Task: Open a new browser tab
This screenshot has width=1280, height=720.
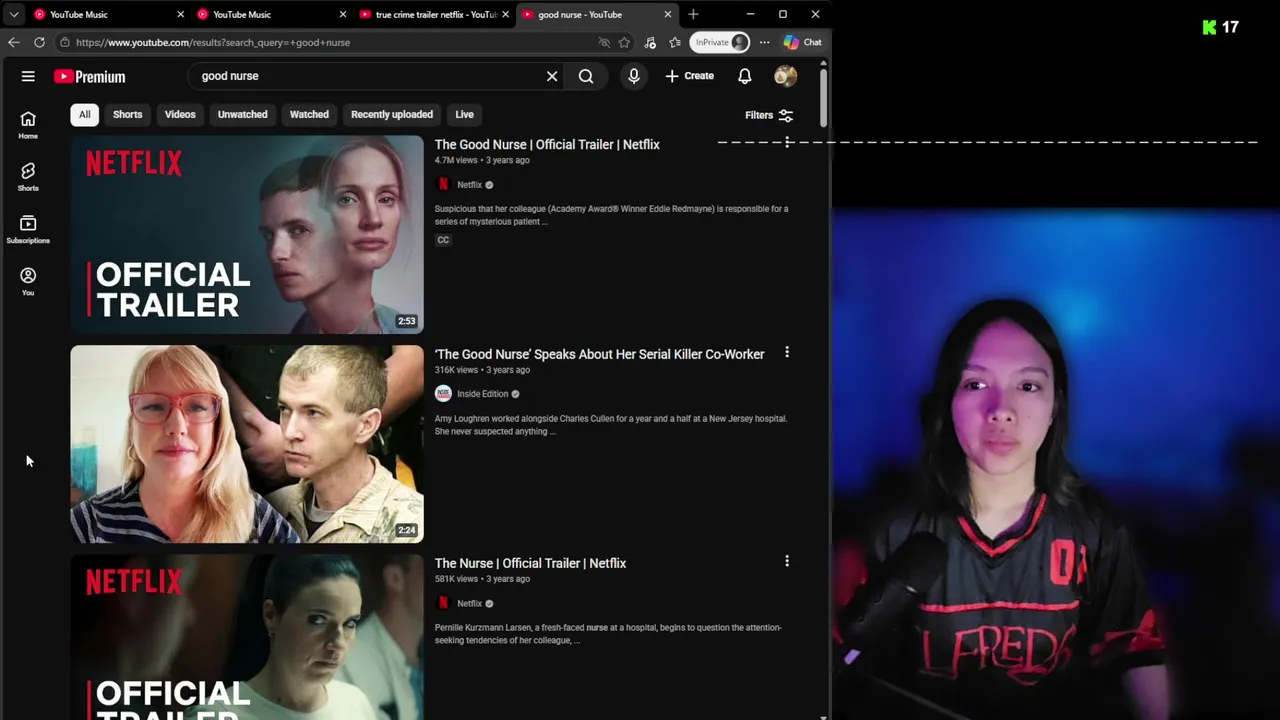Action: click(x=693, y=14)
